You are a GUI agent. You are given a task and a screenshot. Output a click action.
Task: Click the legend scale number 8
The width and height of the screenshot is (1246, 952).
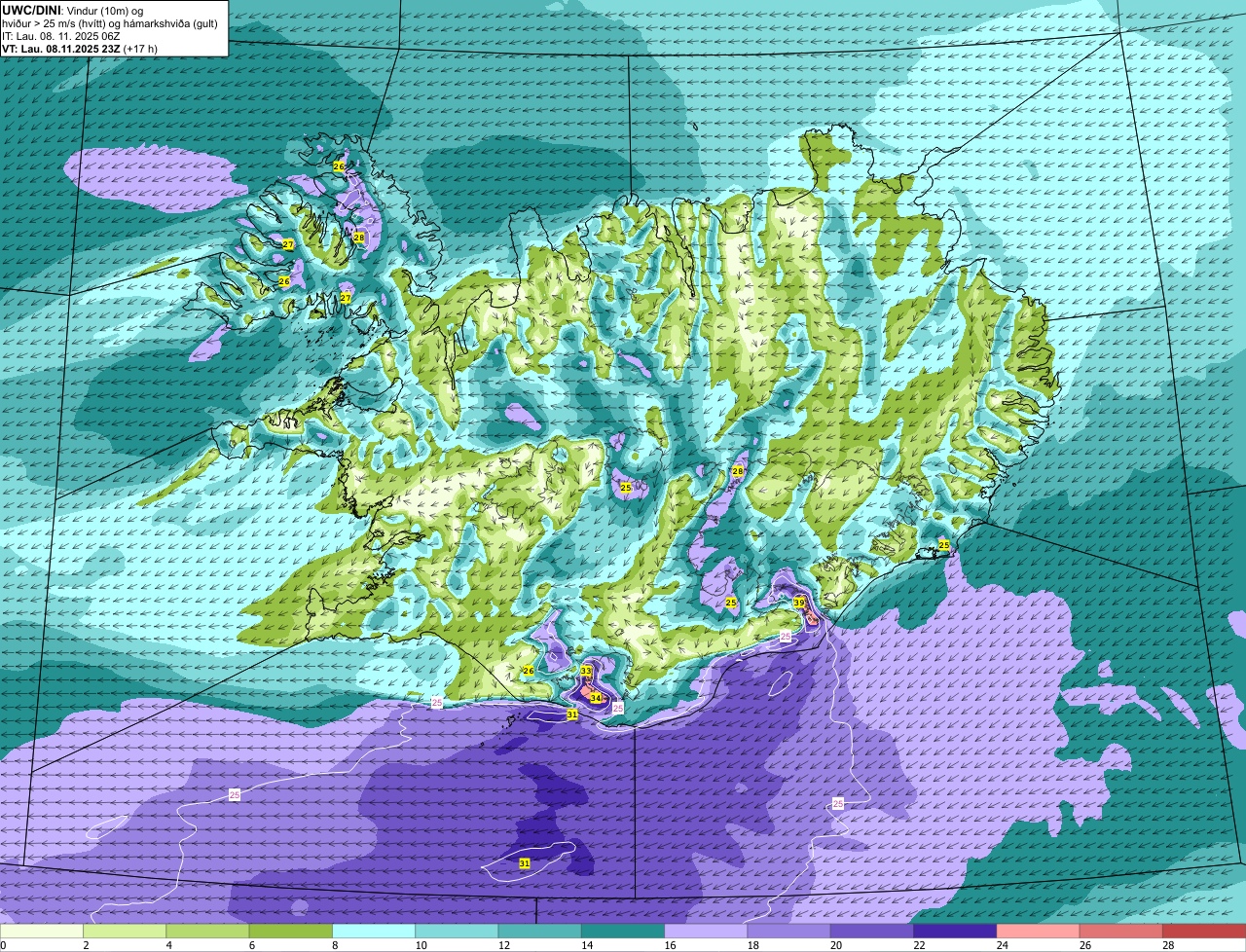(x=333, y=945)
